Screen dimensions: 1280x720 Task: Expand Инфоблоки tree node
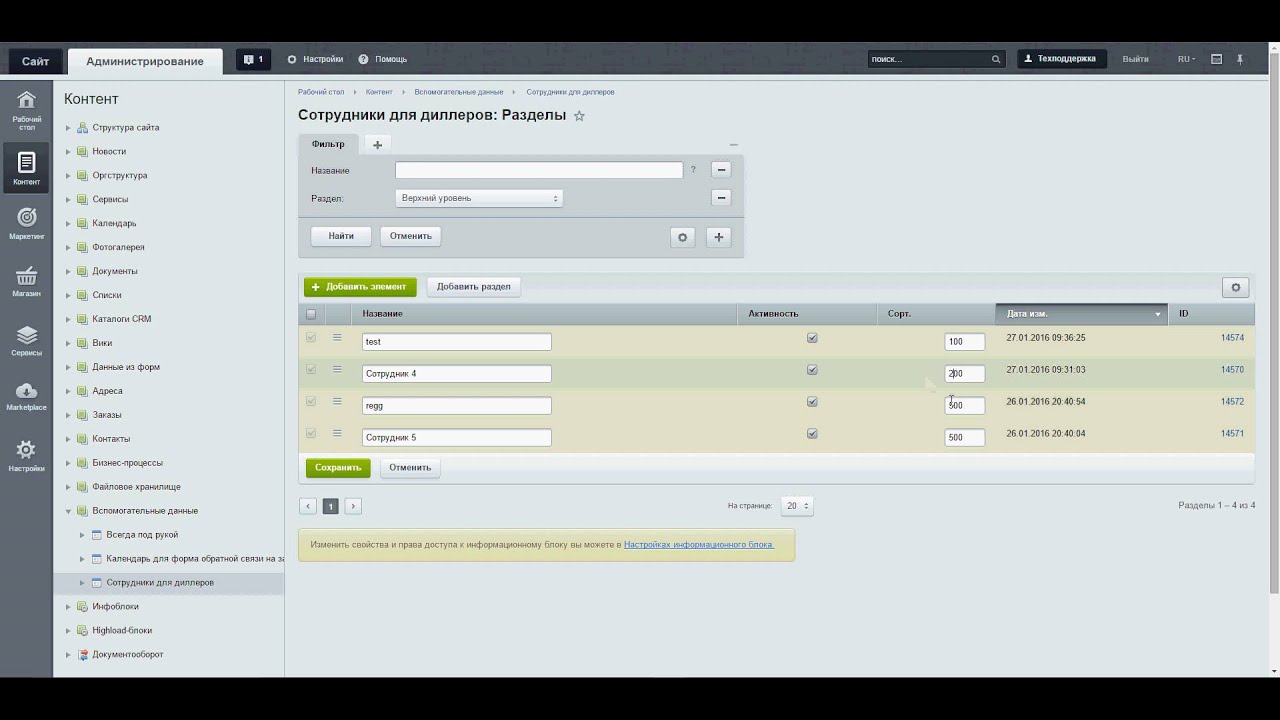point(69,607)
